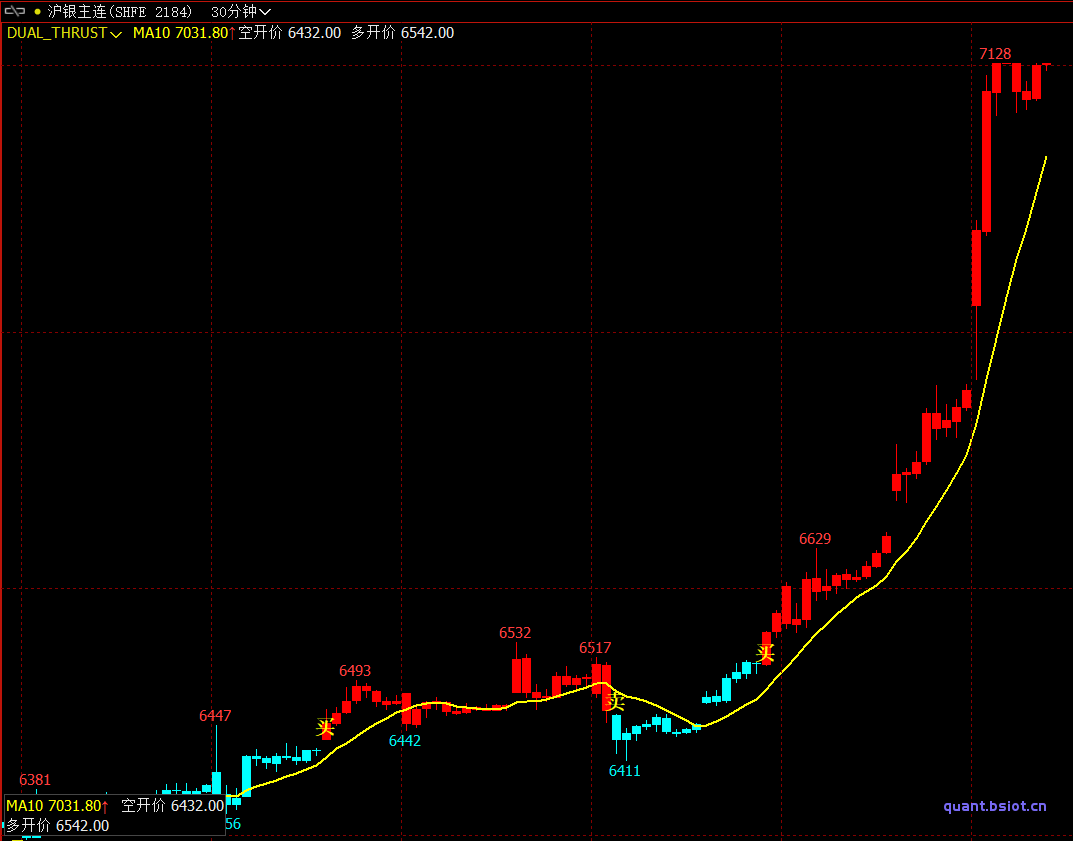Click the first 买 buy signal below 6493
This screenshot has width=1073, height=841.
coord(325,728)
